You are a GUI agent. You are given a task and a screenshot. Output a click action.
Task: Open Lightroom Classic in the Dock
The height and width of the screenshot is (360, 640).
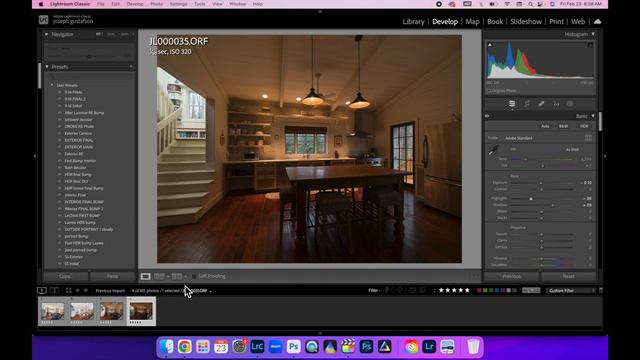[257, 347]
